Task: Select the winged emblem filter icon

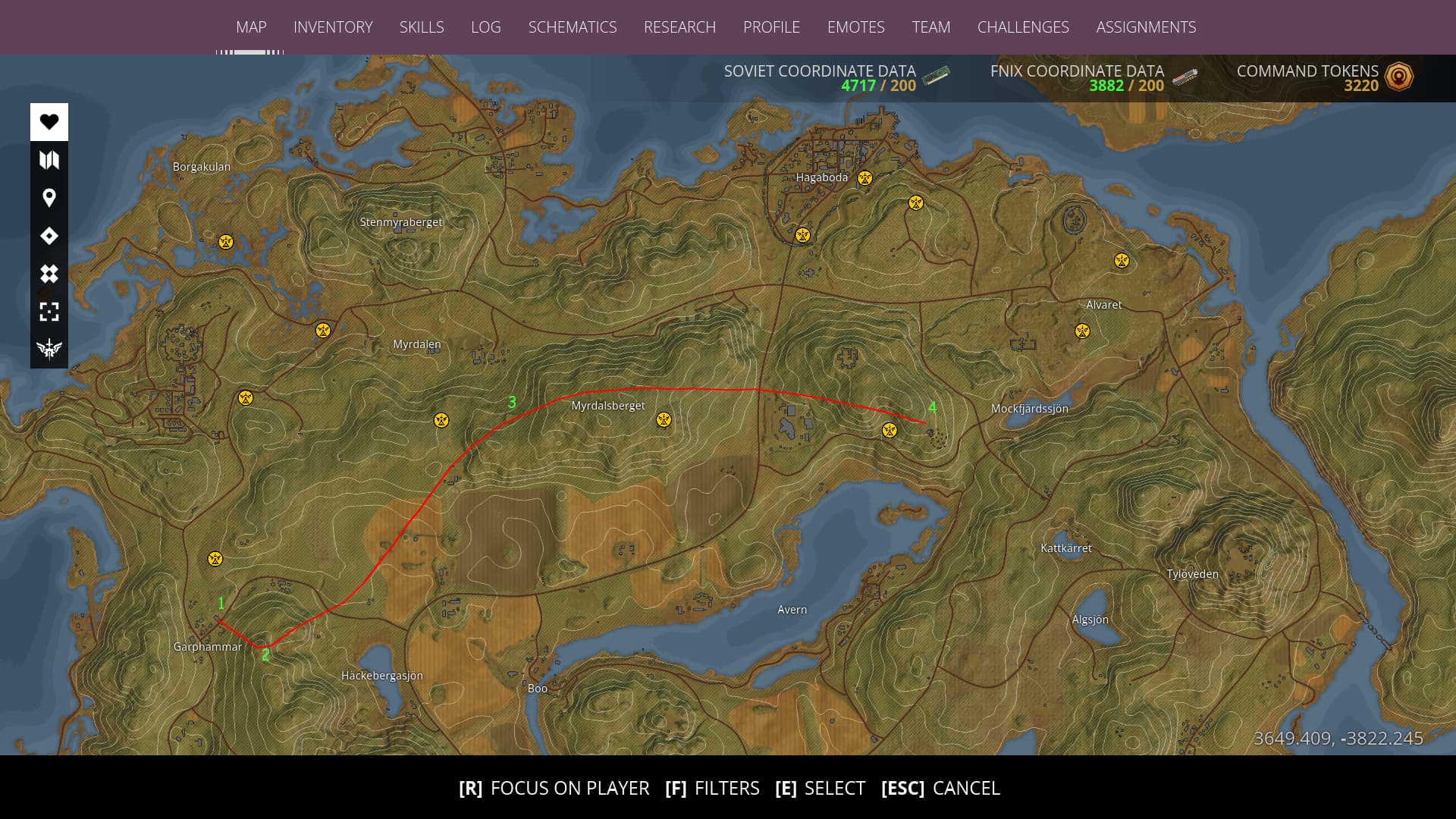Action: (x=49, y=349)
